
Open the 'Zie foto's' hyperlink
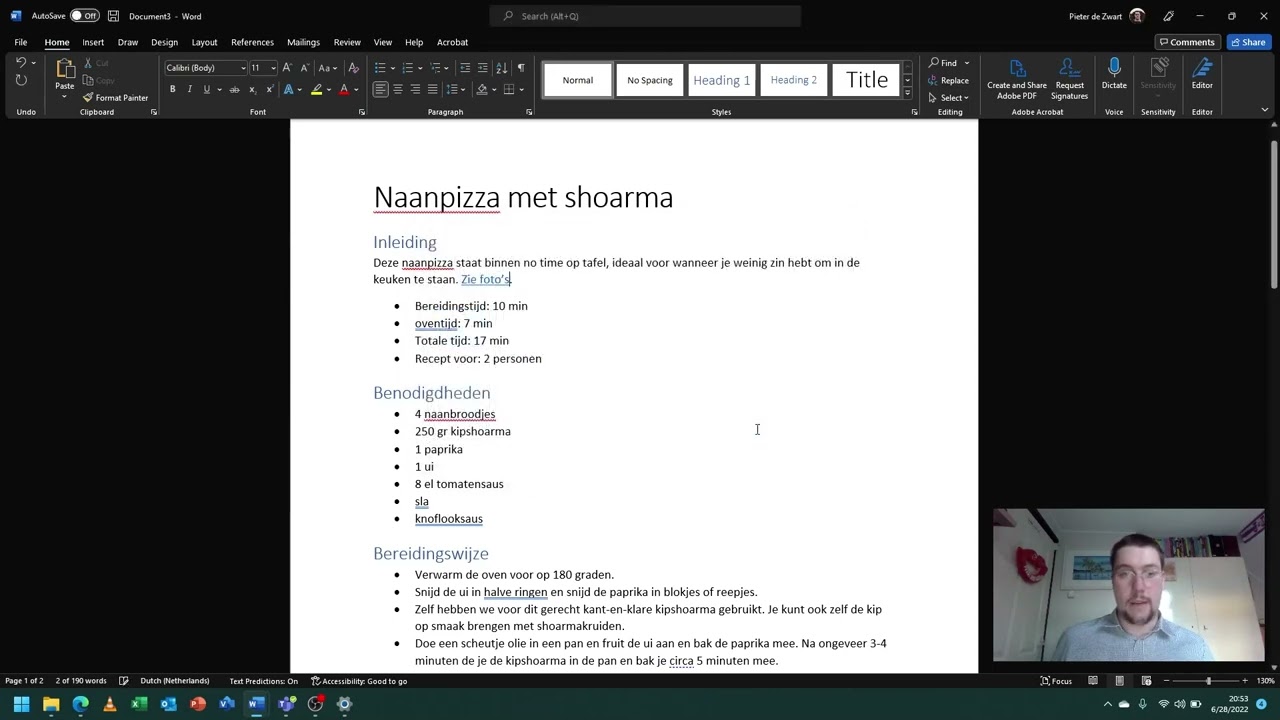click(x=485, y=279)
